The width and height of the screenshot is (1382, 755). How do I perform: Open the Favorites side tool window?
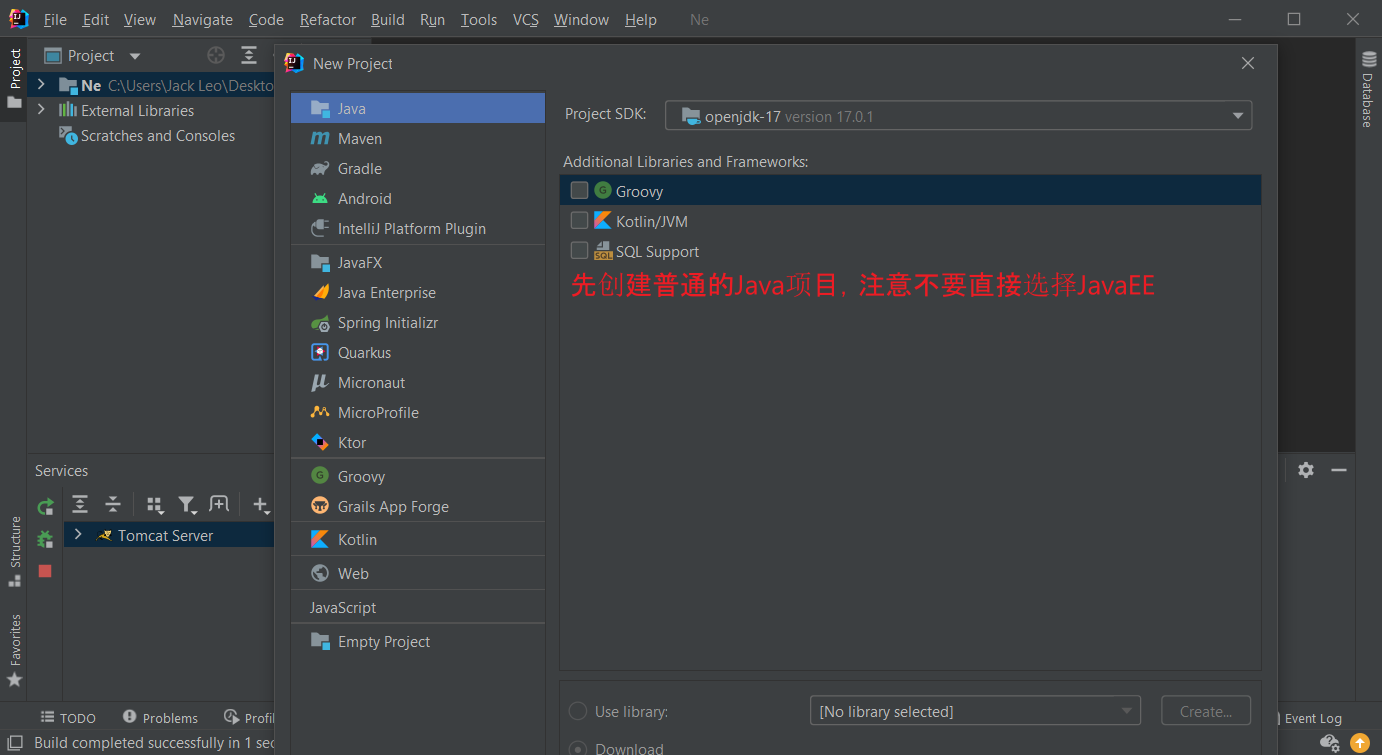14,650
